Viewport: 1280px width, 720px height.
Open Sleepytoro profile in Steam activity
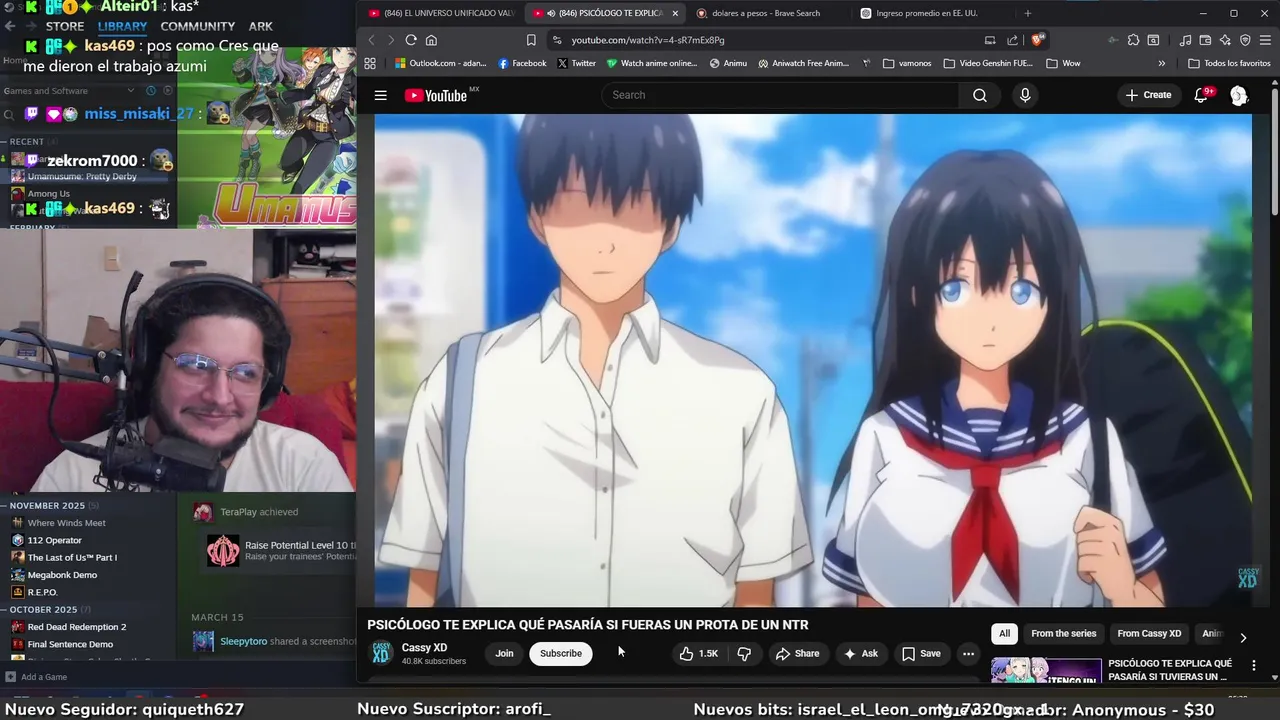click(x=243, y=642)
